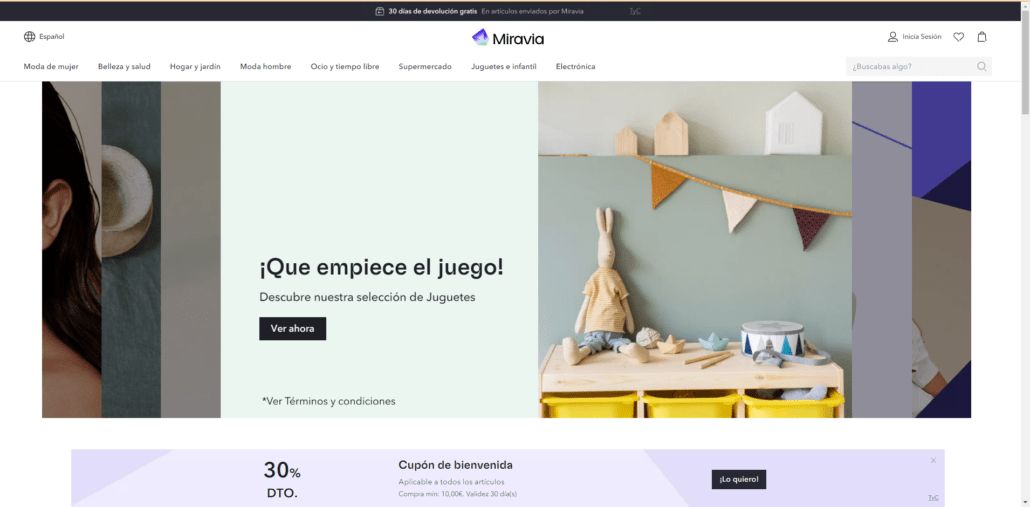Viewport: 1030px width, 507px height.
Task: Show the previous carousel slide on left
Action: coord(131,250)
